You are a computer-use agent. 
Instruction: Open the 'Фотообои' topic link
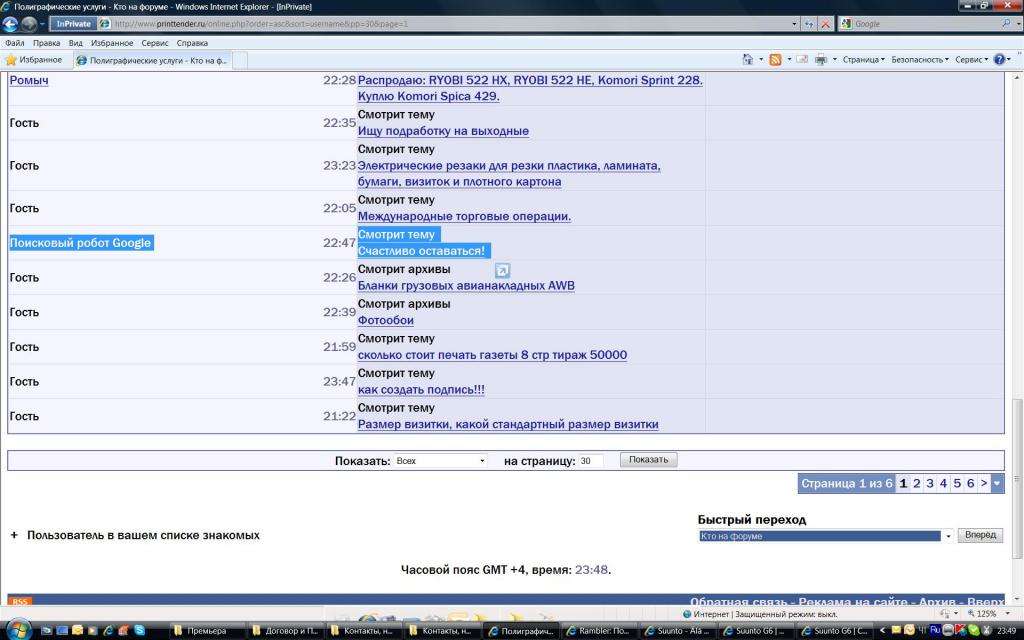[x=386, y=321]
